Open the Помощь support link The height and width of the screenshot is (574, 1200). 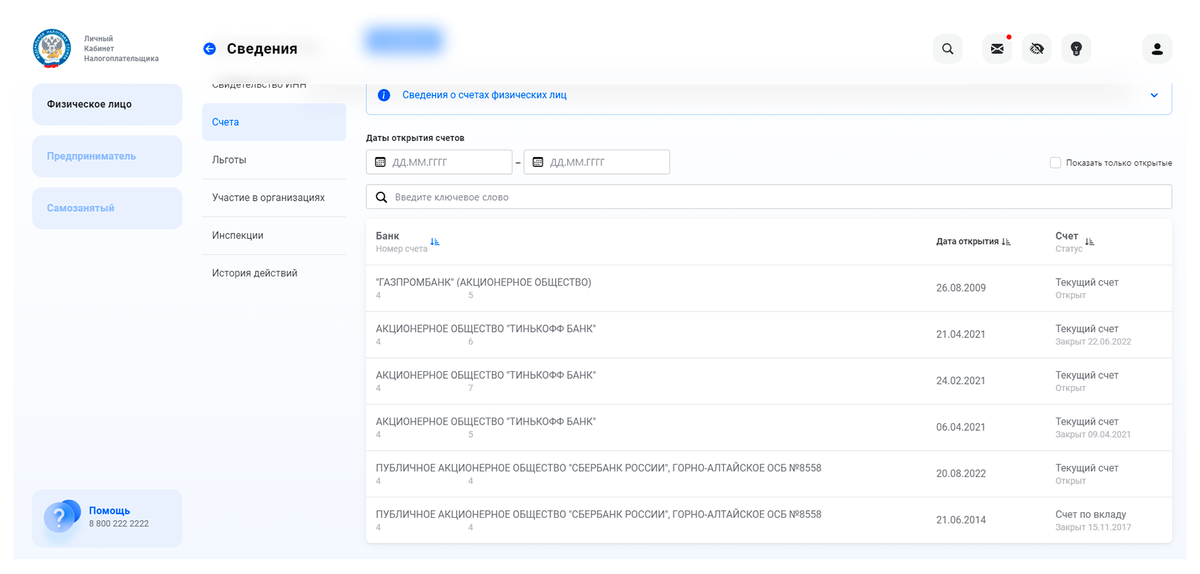tap(109, 510)
